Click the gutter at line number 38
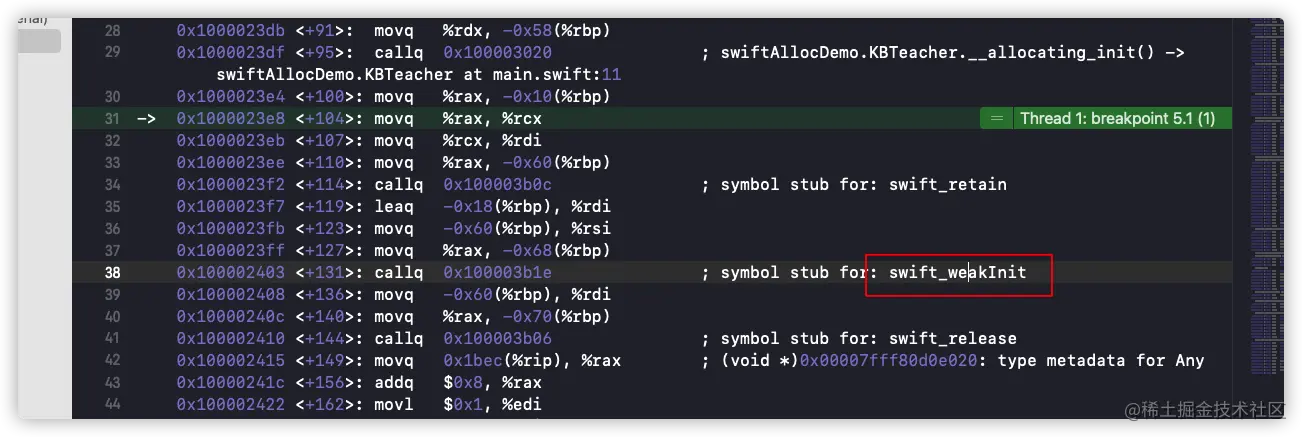Image resolution: width=1302 pixels, height=437 pixels. point(112,272)
